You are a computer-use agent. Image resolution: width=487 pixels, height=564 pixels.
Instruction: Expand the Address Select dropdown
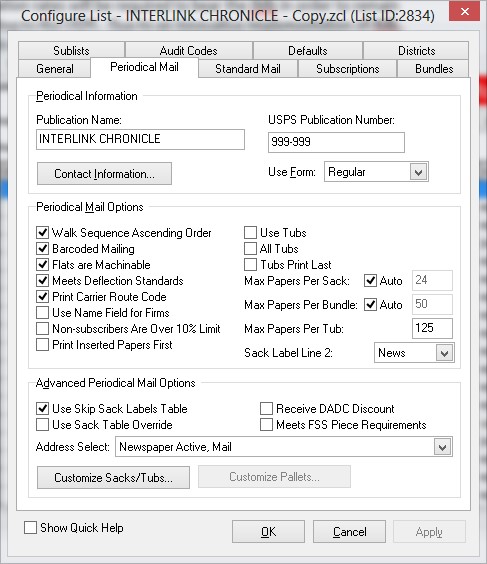(442, 447)
